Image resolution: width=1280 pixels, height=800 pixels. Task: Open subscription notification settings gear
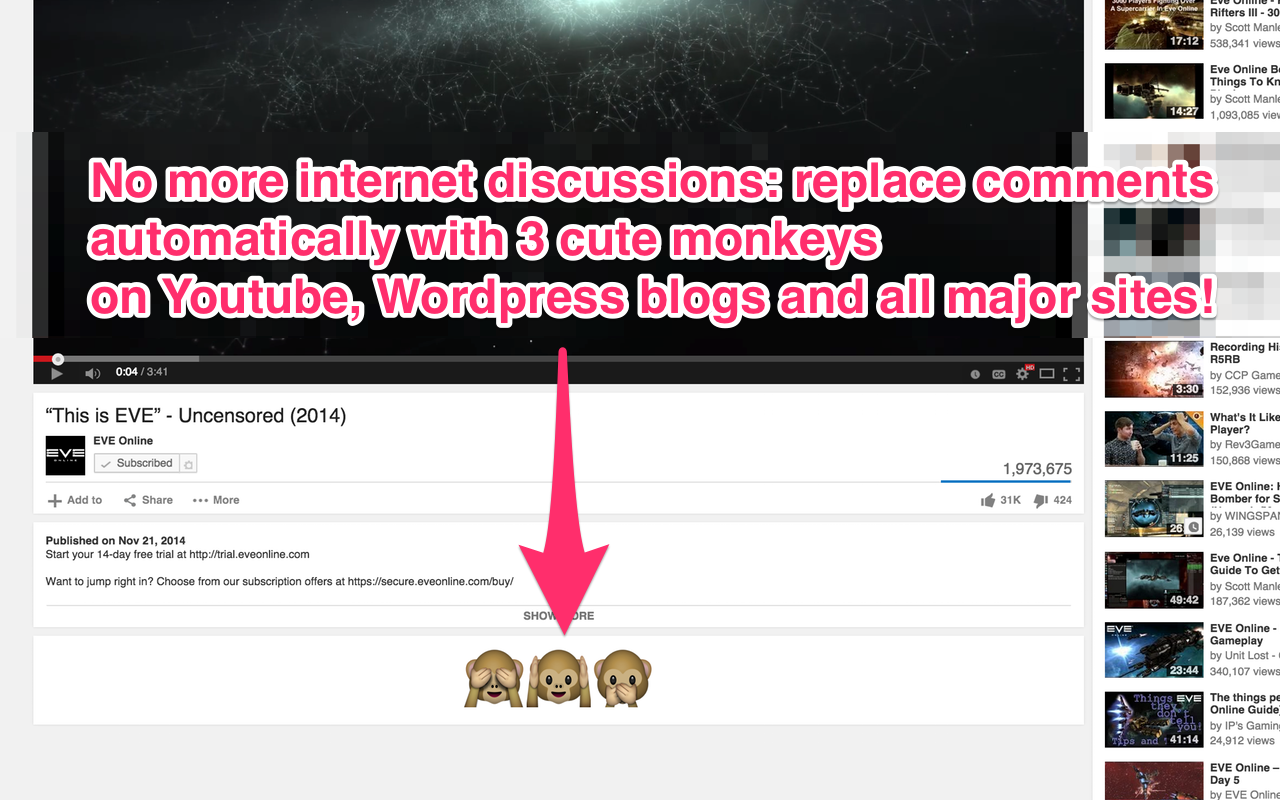(x=189, y=463)
